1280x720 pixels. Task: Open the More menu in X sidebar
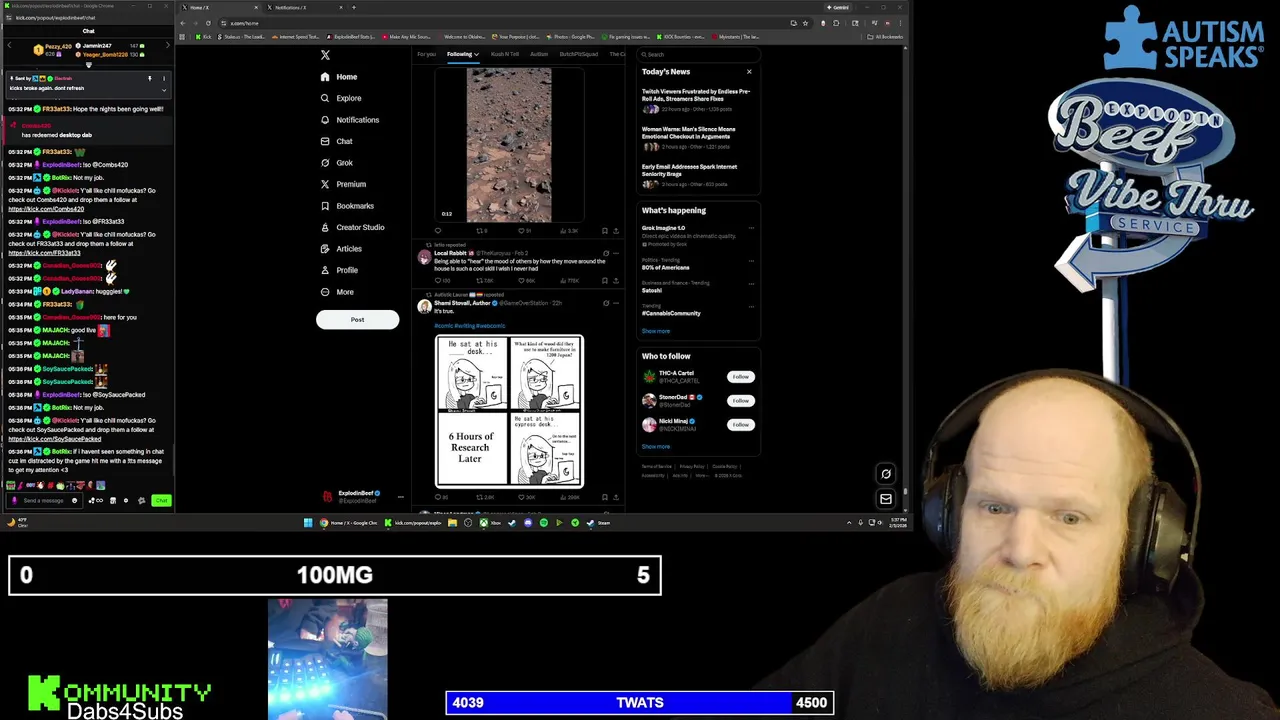337,292
